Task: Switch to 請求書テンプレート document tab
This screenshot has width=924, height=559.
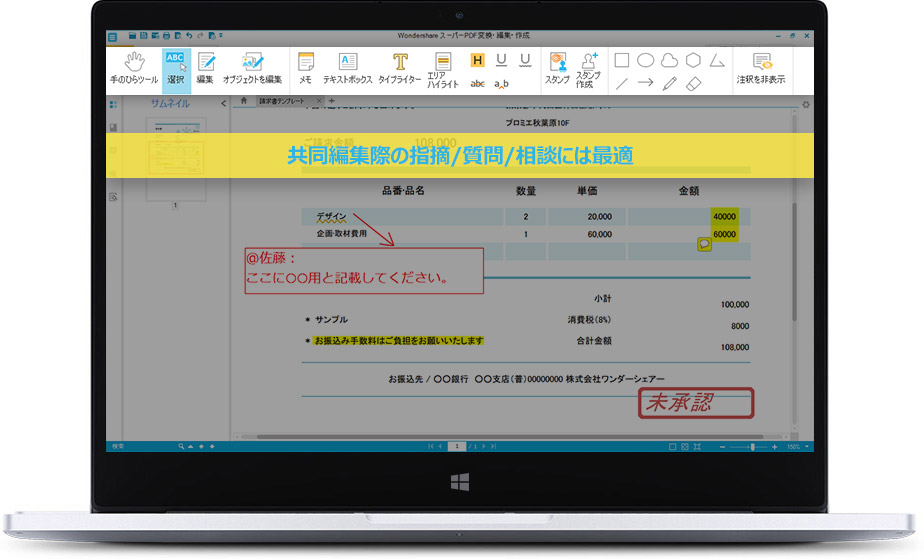Action: (x=282, y=101)
